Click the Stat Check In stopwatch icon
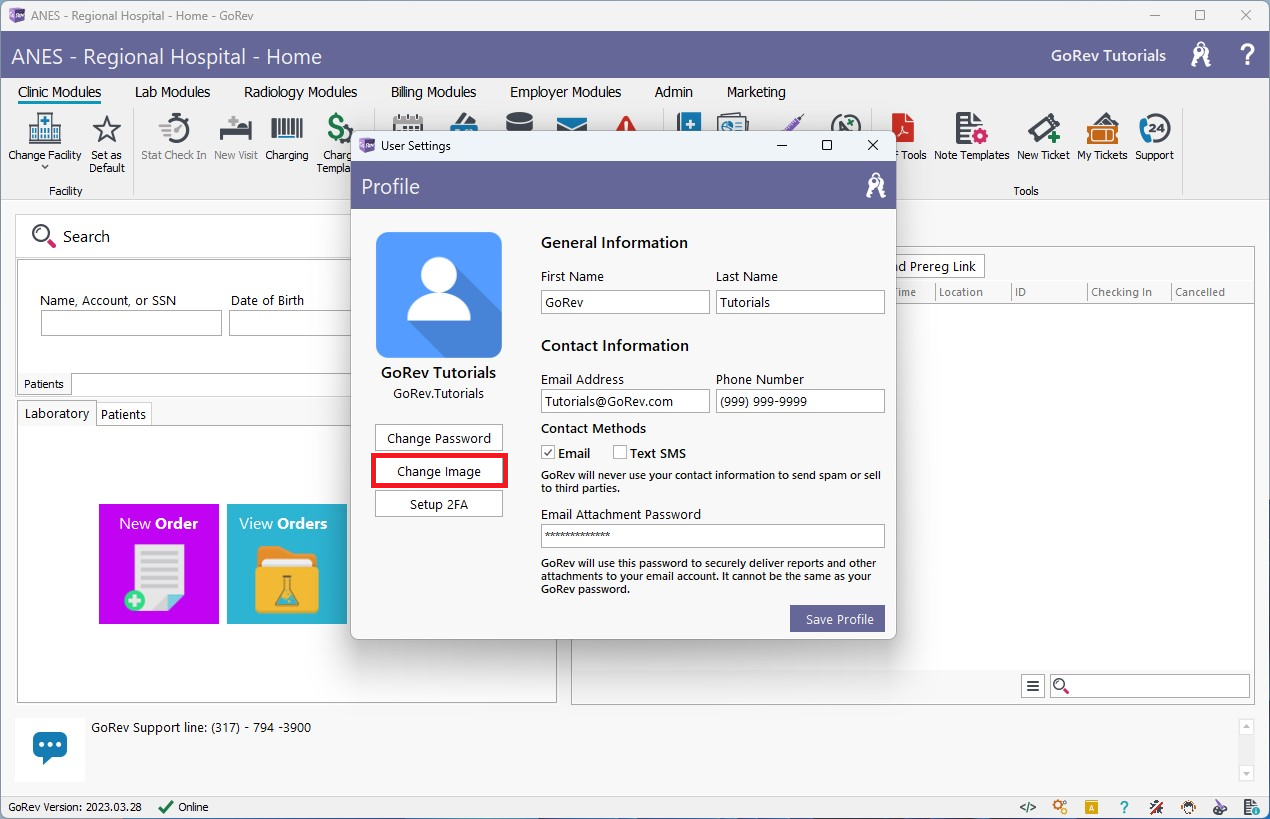The image size is (1270, 819). pos(174,129)
